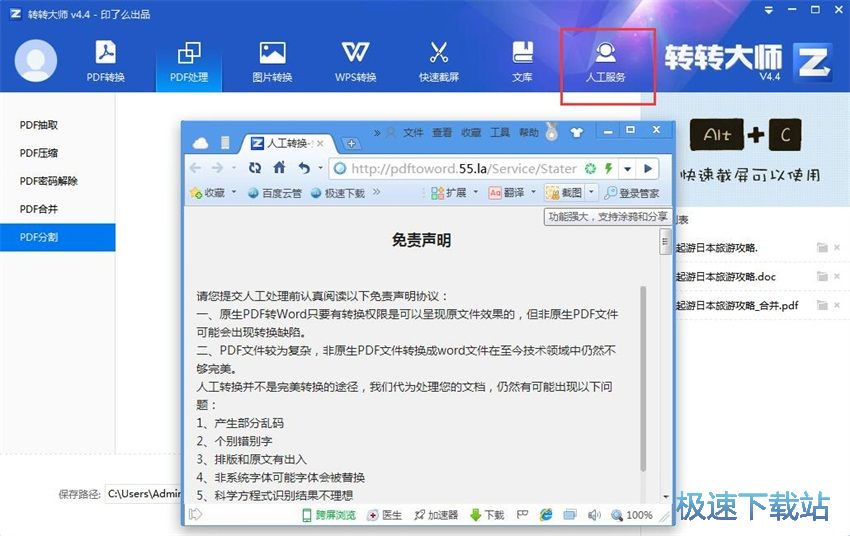Click the browser undo closed-tab arrow

tap(304, 168)
